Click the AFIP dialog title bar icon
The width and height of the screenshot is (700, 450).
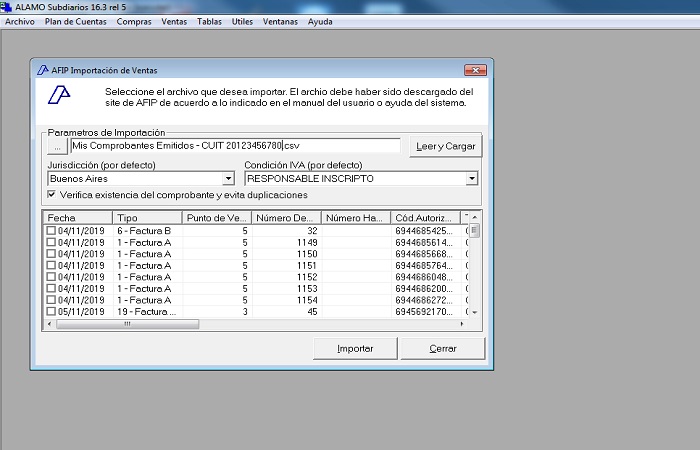click(x=42, y=70)
